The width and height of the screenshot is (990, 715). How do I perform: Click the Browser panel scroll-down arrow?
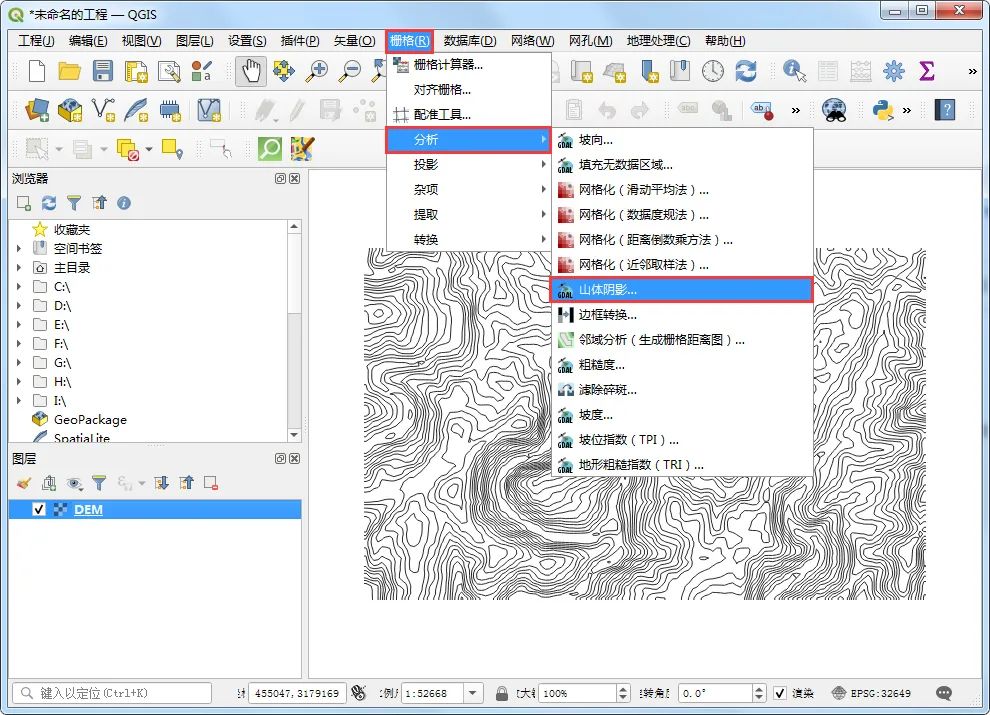pos(294,435)
